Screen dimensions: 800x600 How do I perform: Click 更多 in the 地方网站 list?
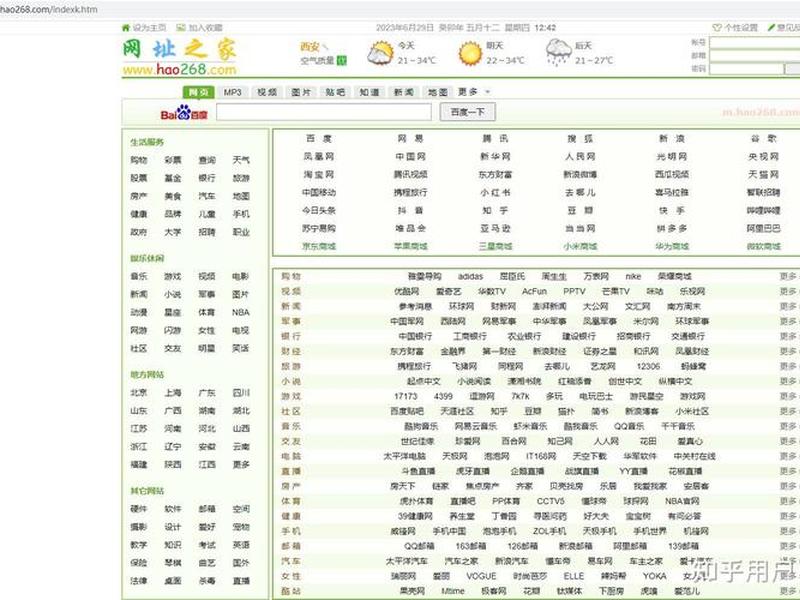coord(241,465)
